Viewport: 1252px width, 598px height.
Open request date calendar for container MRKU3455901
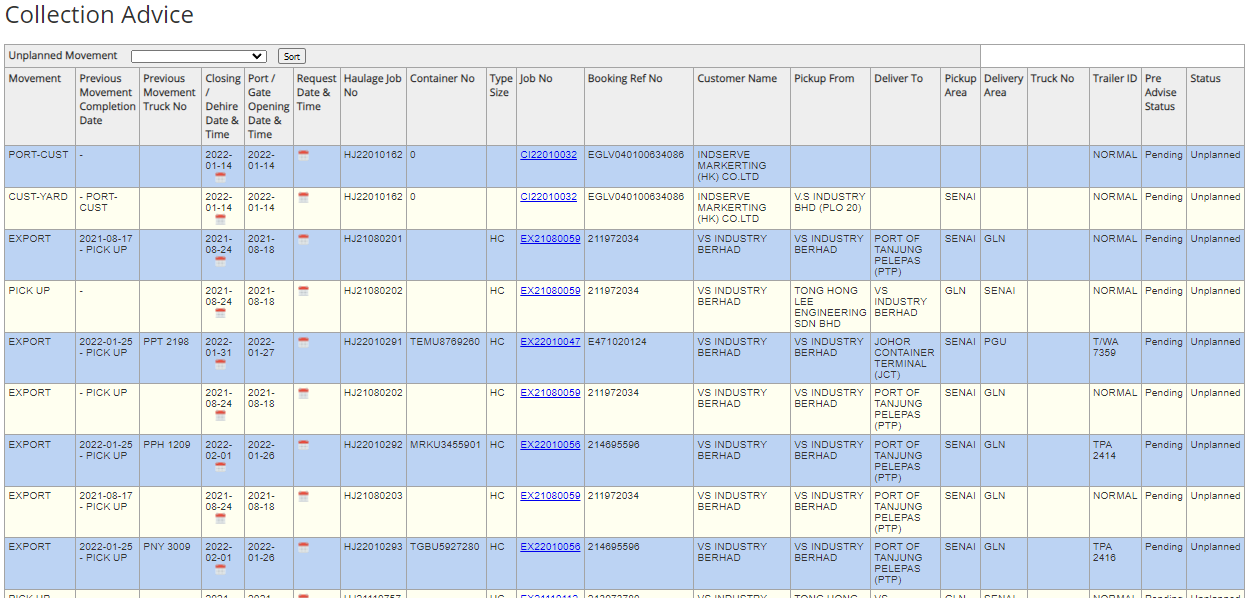click(303, 445)
